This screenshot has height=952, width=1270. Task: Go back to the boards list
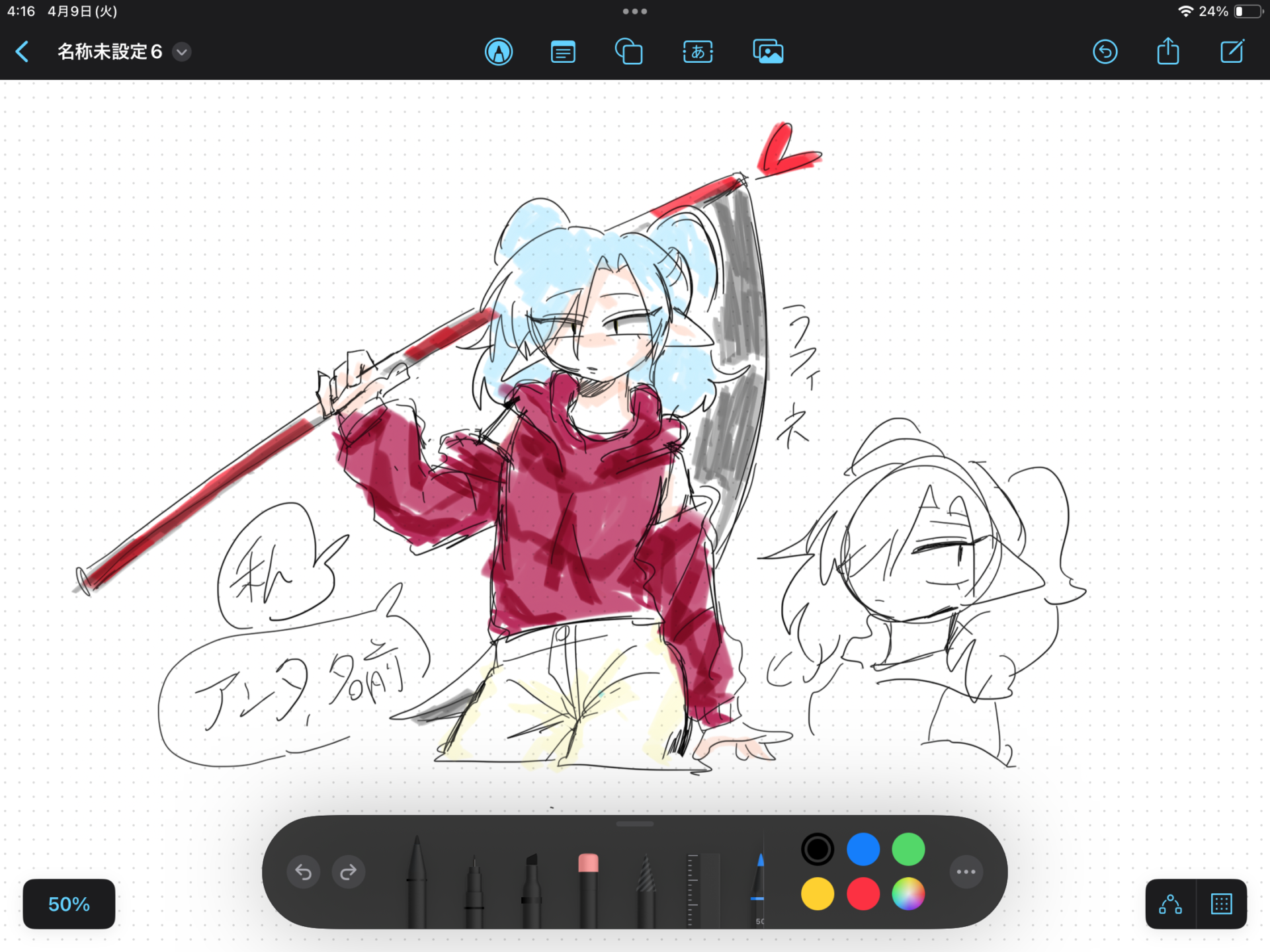(22, 52)
